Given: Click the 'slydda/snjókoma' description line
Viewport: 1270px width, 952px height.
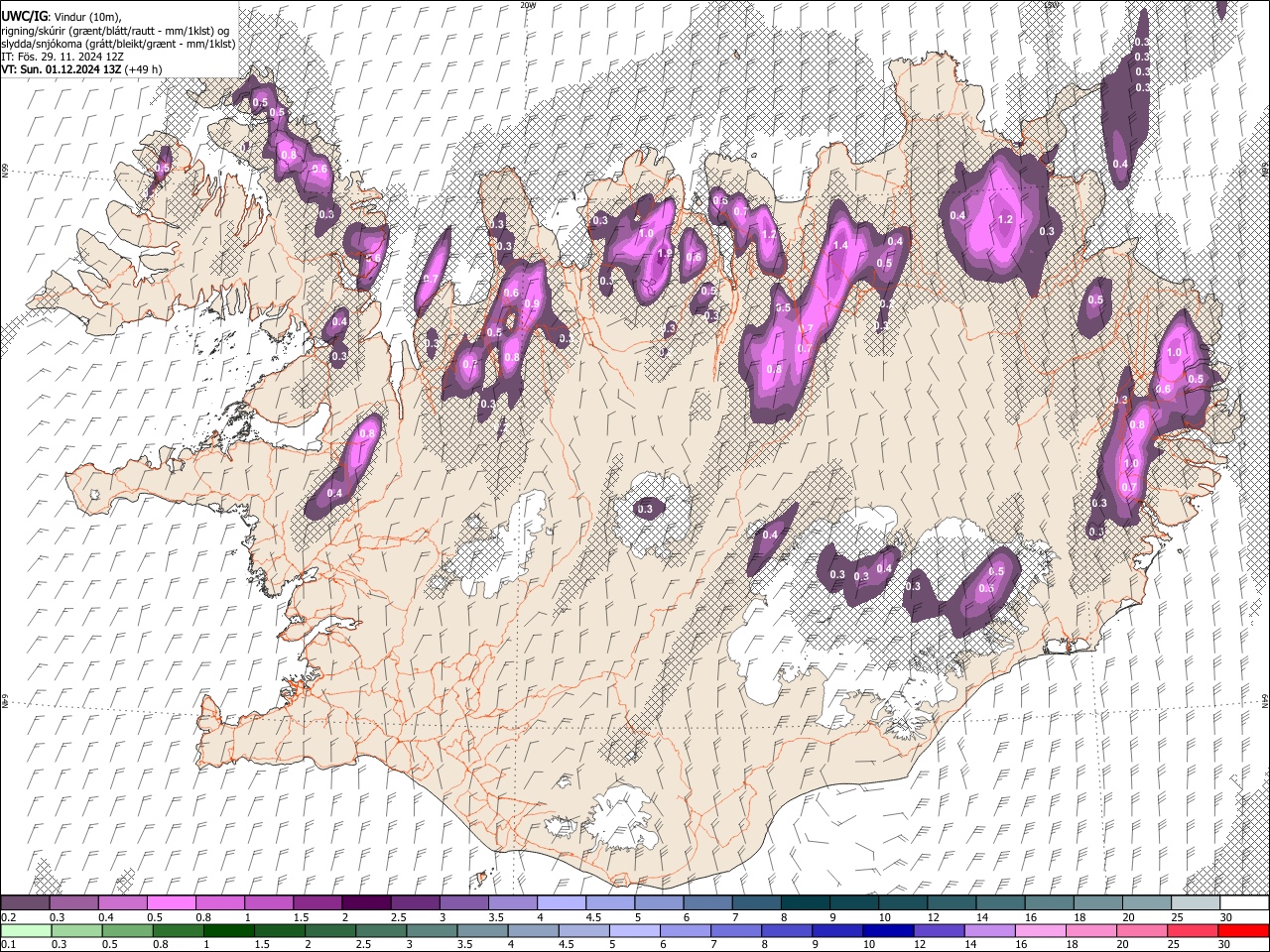Looking at the screenshot, I should [118, 44].
